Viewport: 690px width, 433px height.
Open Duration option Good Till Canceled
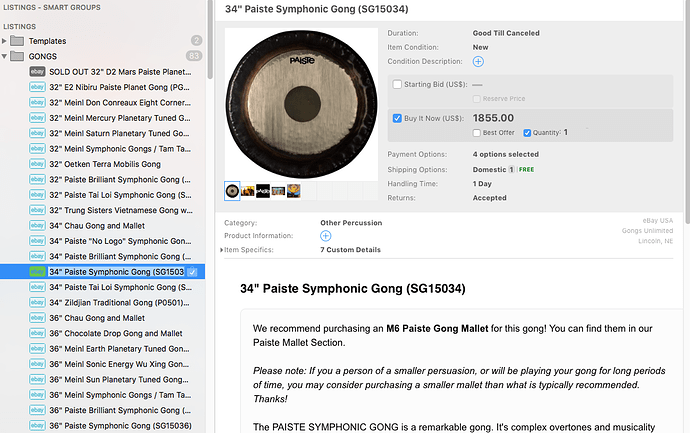(x=506, y=33)
